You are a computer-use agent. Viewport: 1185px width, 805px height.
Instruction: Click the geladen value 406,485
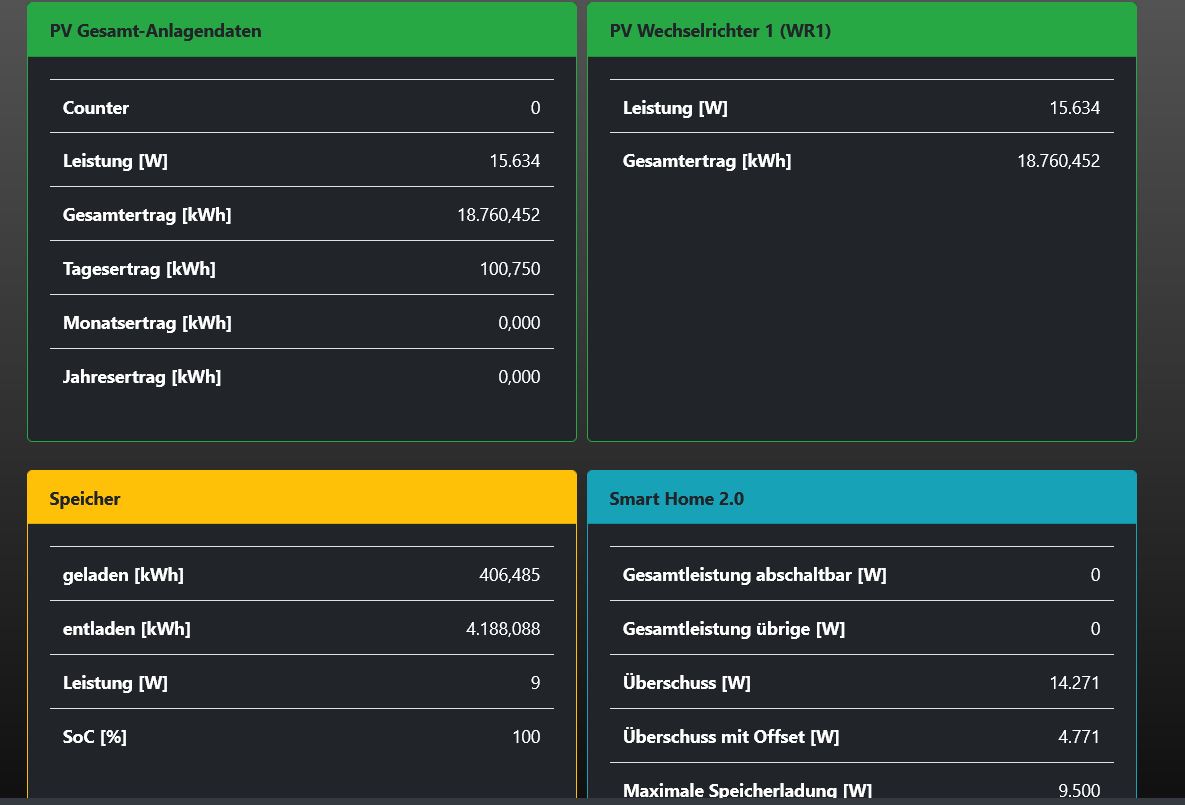tap(510, 575)
